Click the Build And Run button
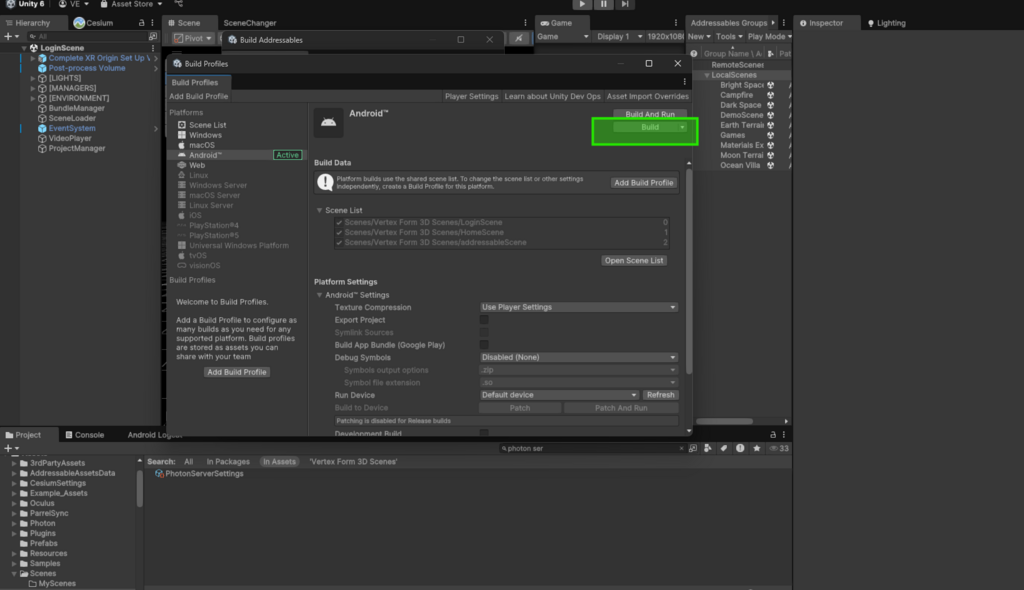Viewport: 1024px width, 590px height. (649, 115)
